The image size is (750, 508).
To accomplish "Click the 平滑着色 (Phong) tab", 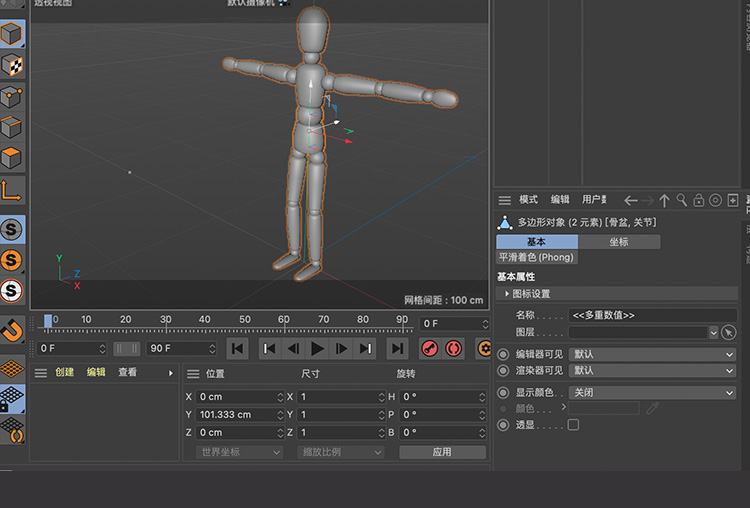I will 537,257.
